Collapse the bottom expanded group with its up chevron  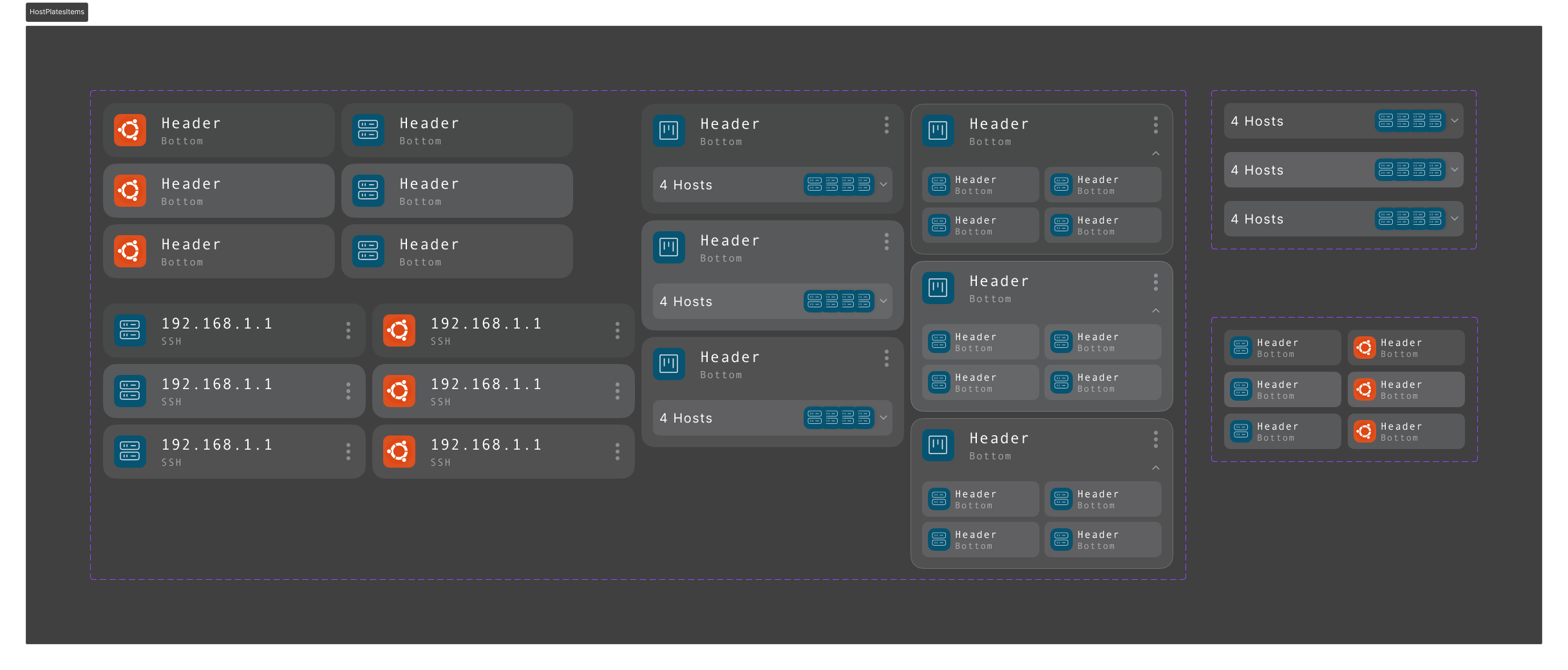[1156, 468]
